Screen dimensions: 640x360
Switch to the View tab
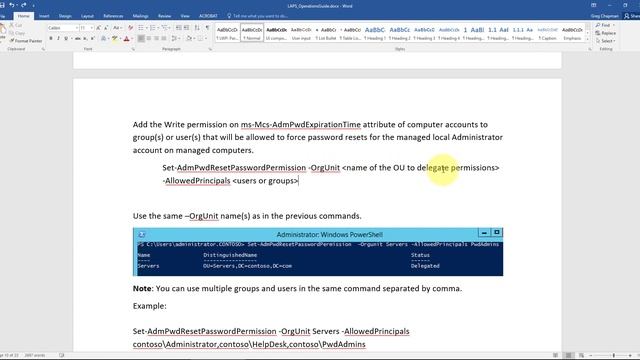pos(185,16)
